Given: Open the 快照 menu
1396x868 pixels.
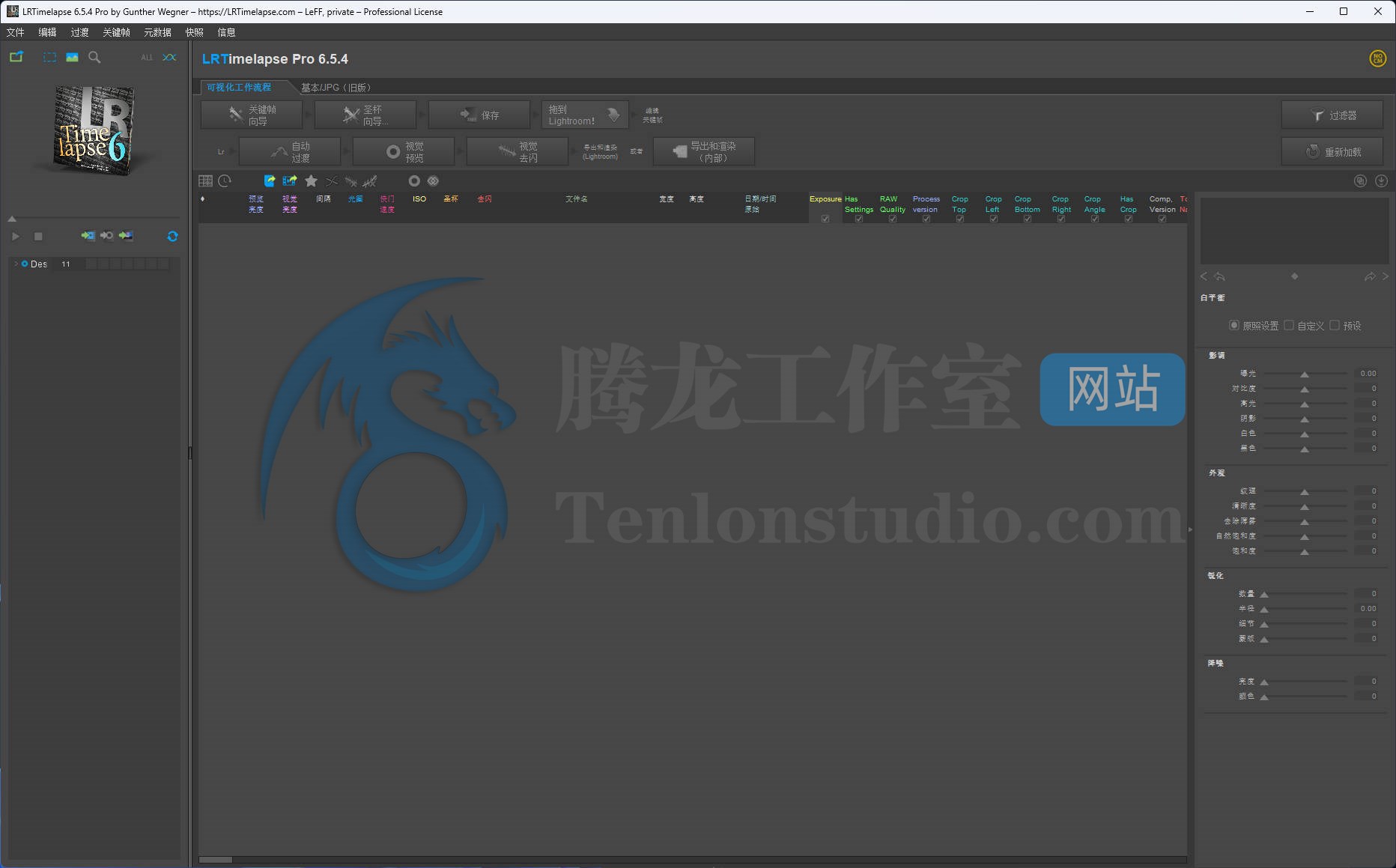Looking at the screenshot, I should [x=195, y=32].
